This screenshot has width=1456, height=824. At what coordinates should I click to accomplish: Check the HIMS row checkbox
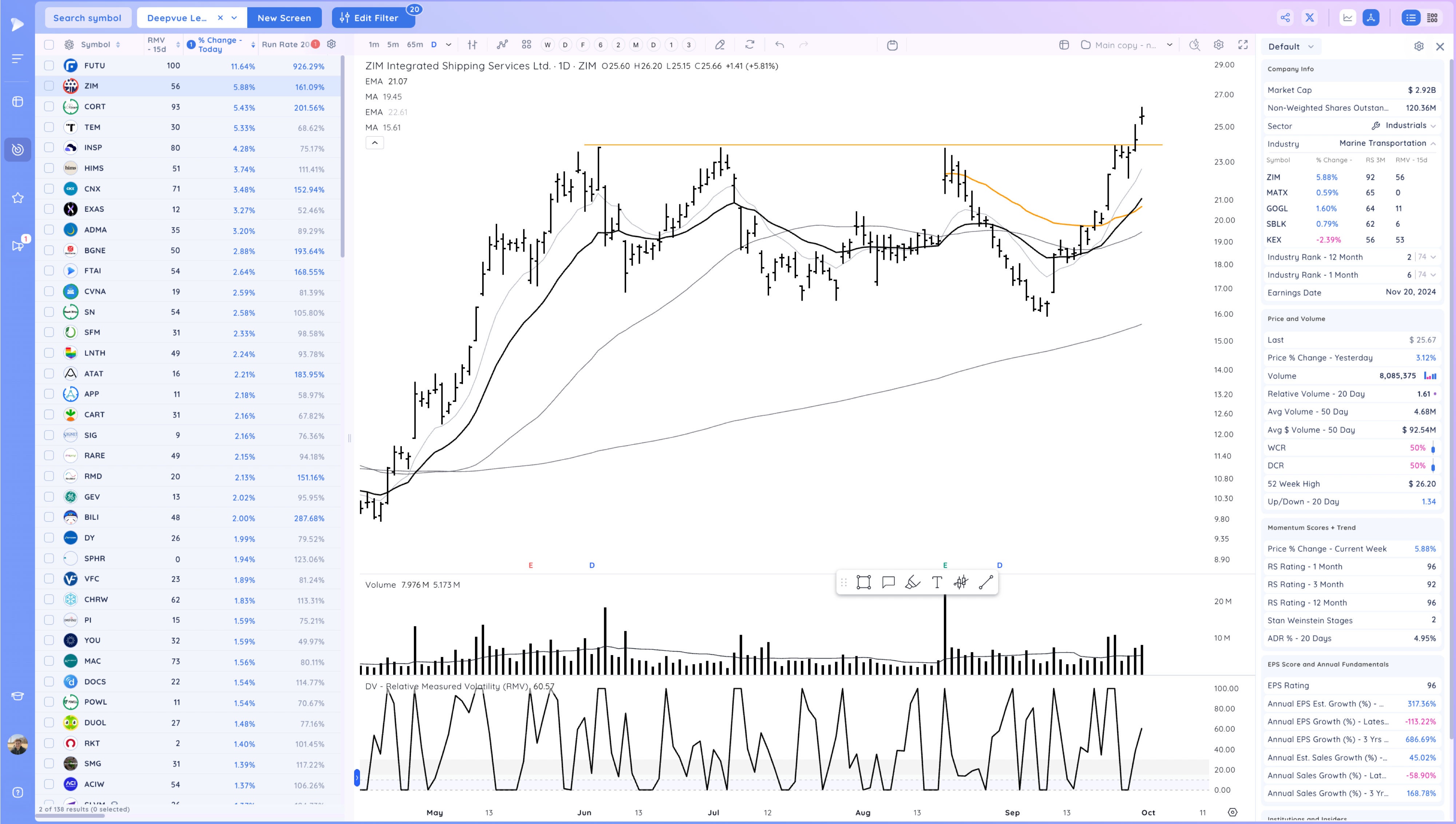click(x=49, y=168)
